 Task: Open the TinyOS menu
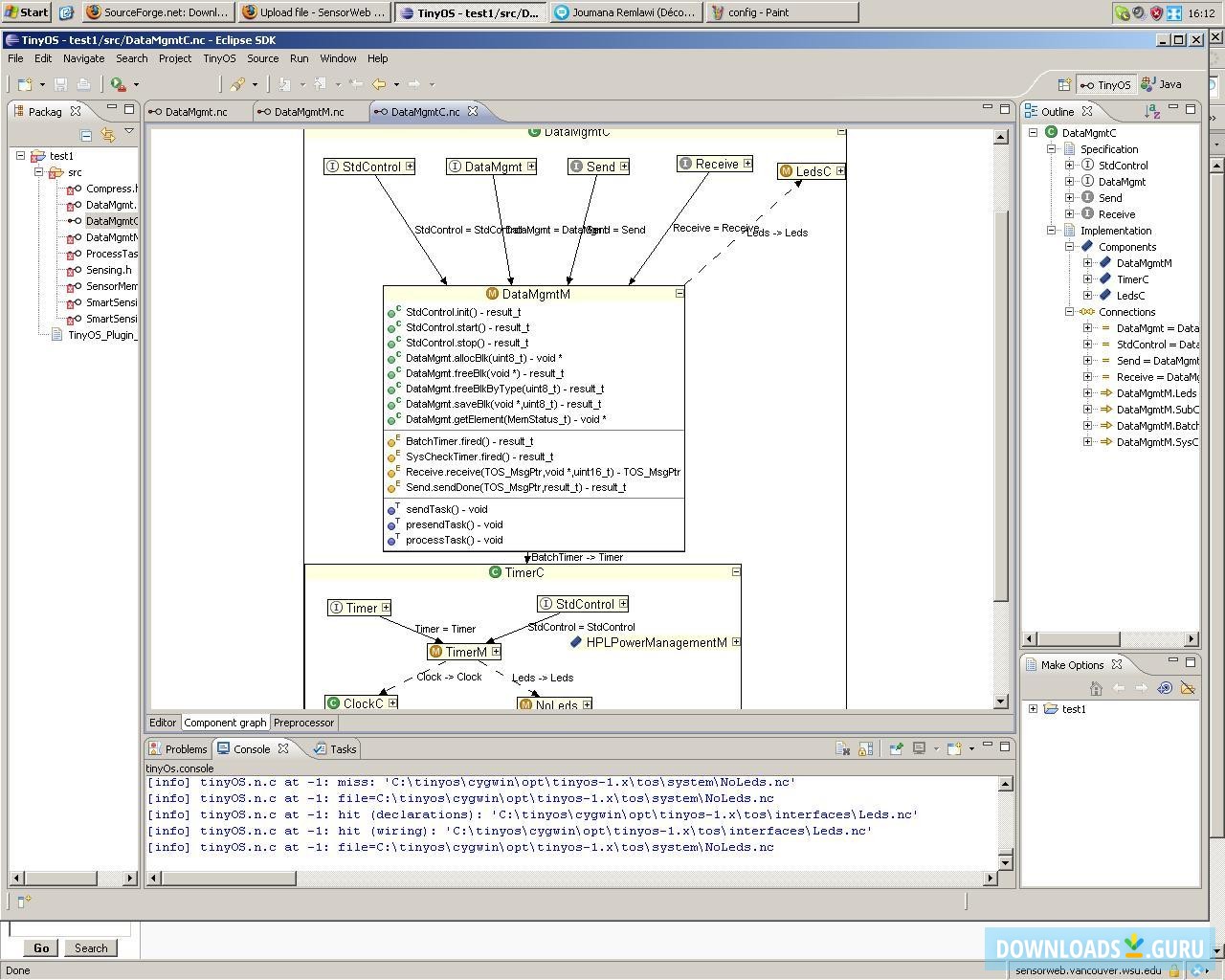(219, 58)
